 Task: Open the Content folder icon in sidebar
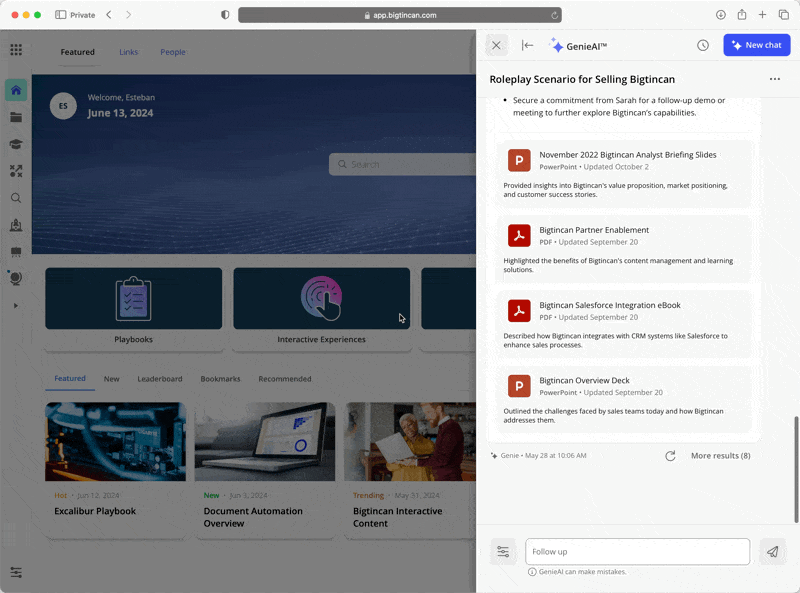point(16,117)
